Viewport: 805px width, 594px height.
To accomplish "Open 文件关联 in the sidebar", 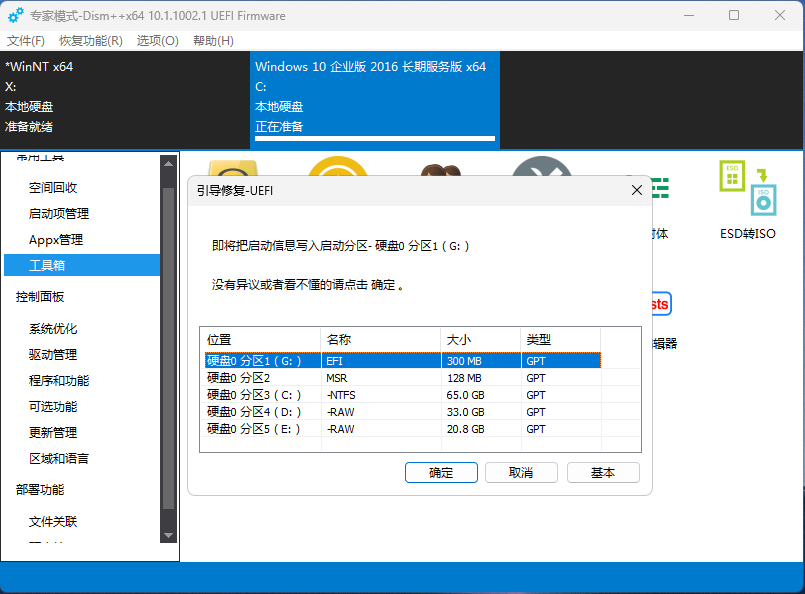I will pos(53,522).
